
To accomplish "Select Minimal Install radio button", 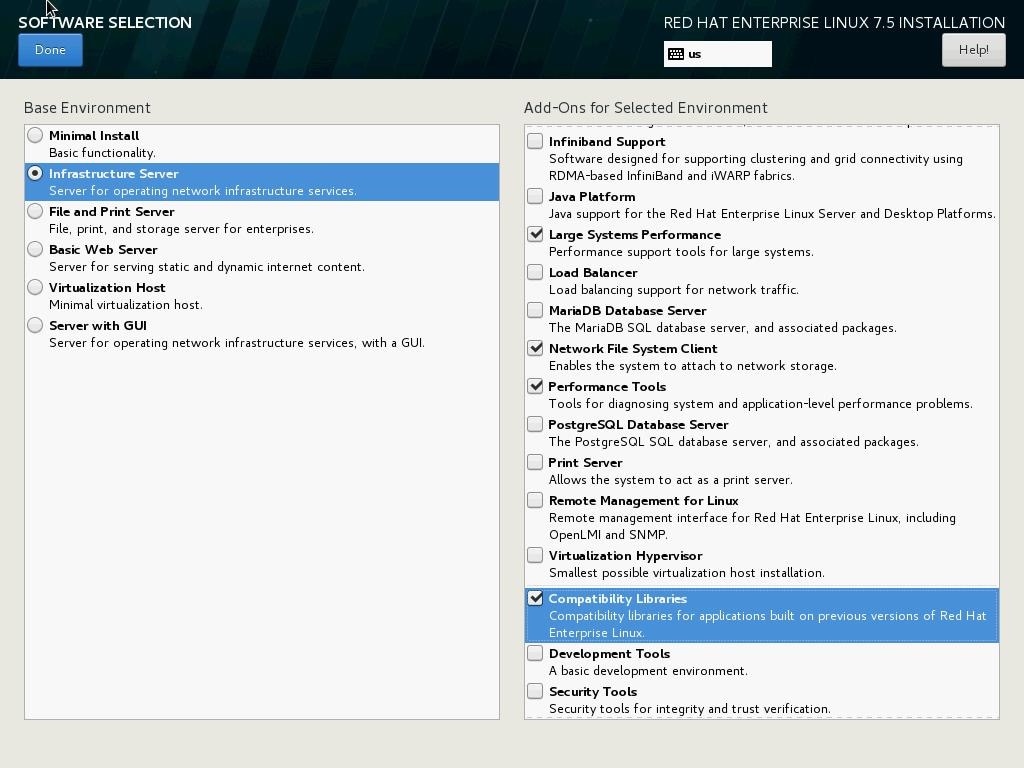I will (35, 135).
